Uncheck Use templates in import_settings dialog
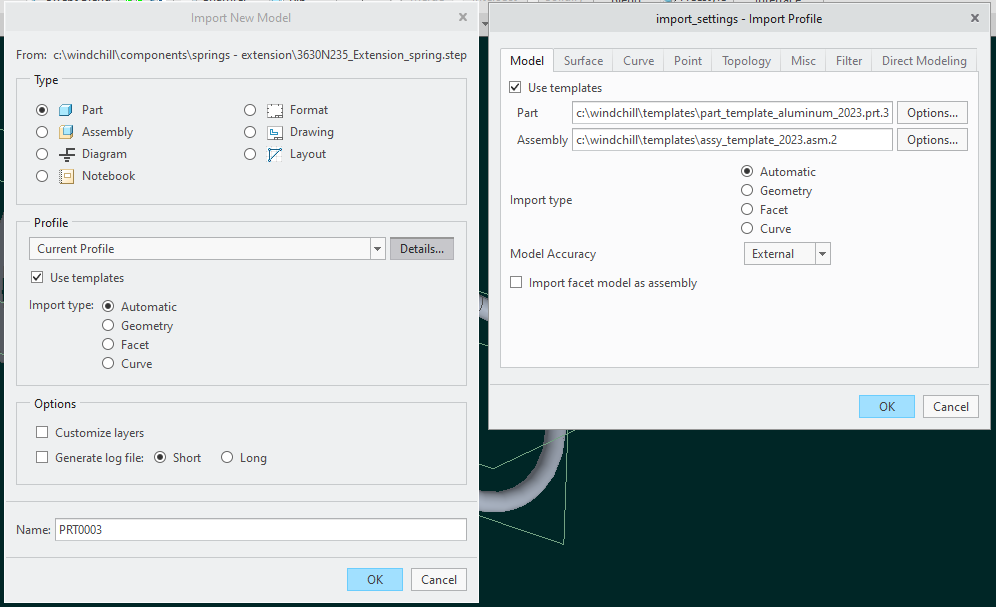Image resolution: width=996 pixels, height=607 pixels. 515,87
